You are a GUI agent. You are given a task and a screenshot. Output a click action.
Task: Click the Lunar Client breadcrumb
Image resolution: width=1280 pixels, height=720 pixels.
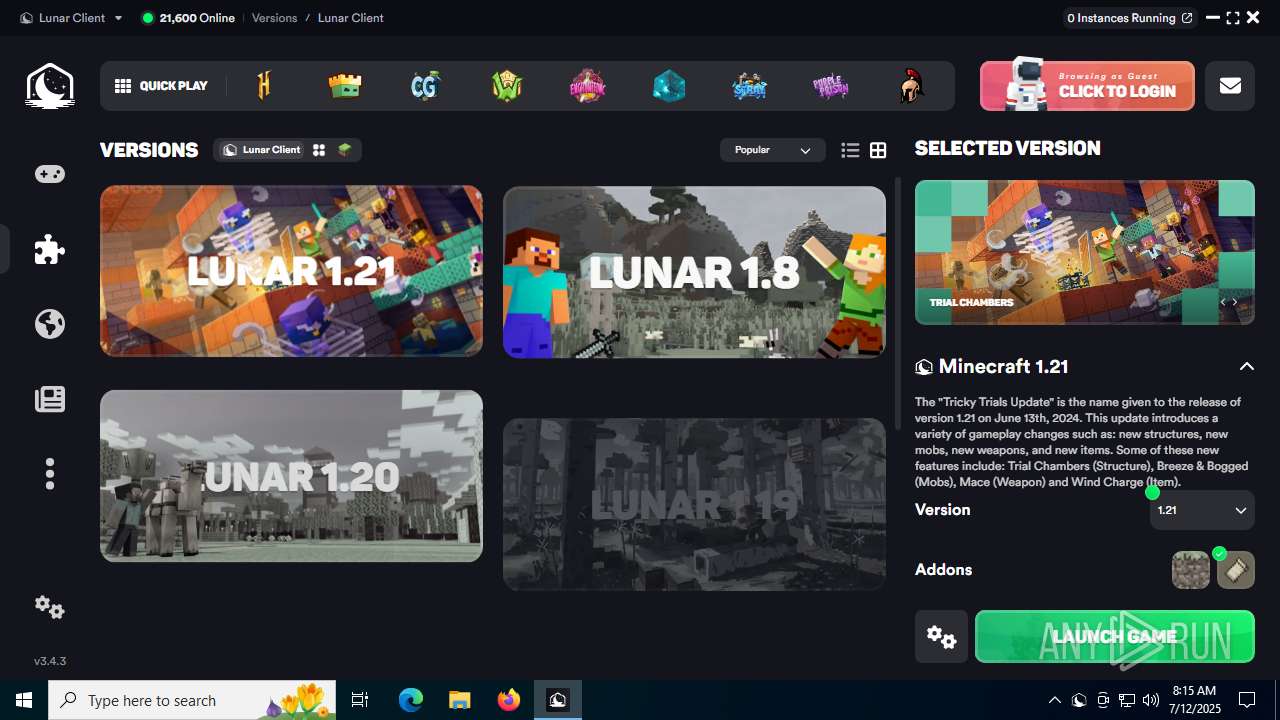click(351, 18)
